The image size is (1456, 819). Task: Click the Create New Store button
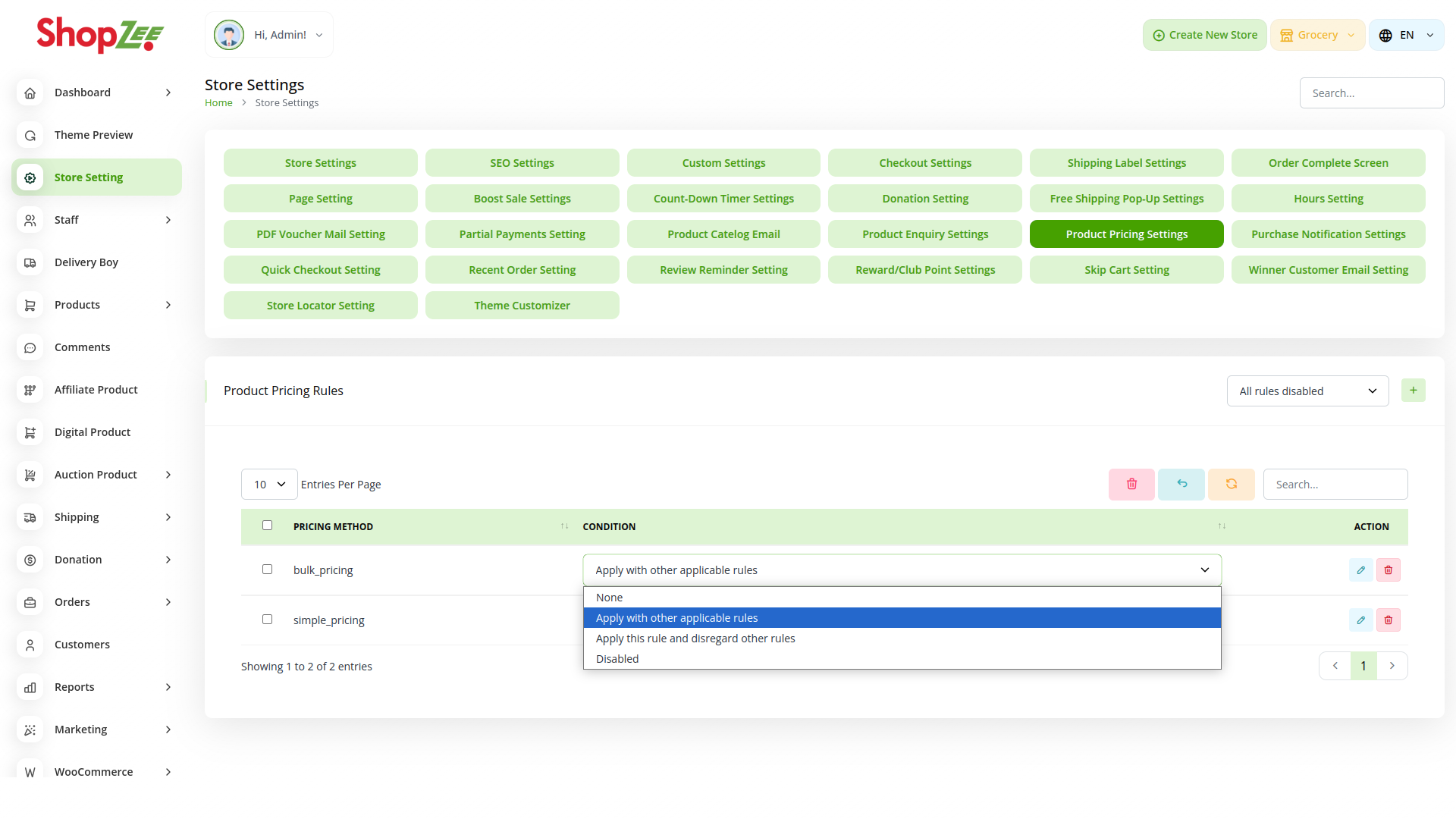(1204, 35)
